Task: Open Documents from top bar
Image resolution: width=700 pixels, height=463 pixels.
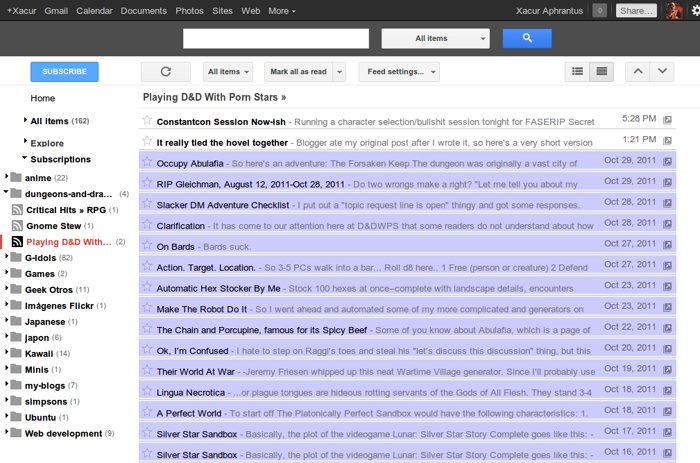Action: [x=143, y=11]
